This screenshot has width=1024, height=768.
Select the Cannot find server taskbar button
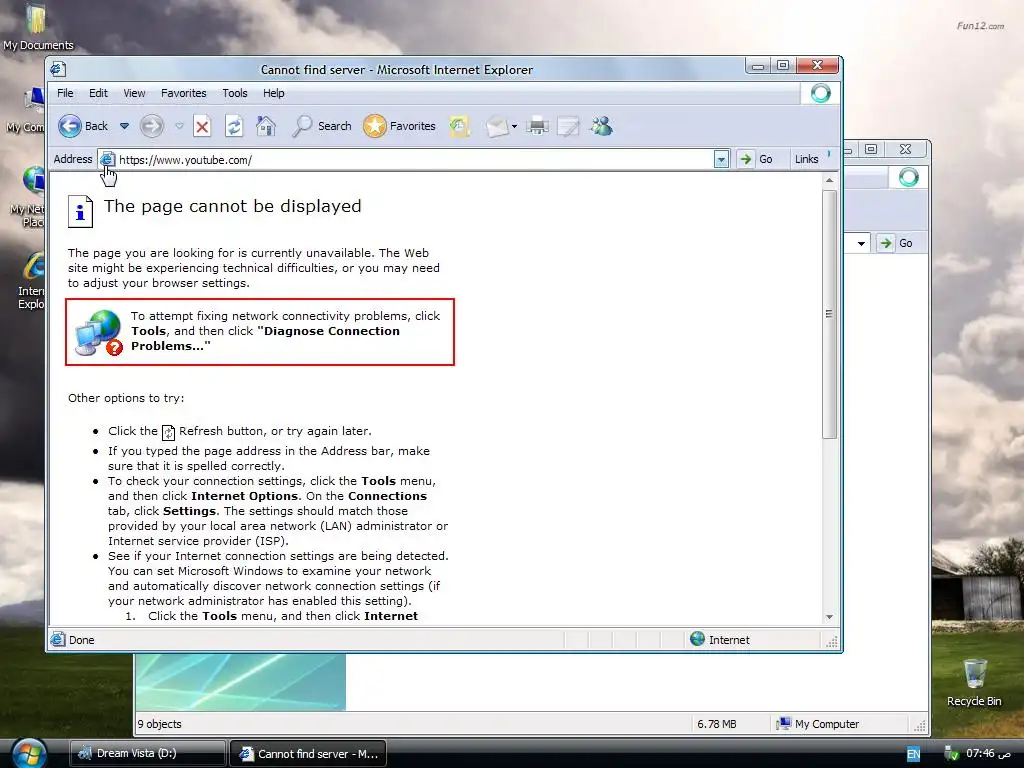308,754
